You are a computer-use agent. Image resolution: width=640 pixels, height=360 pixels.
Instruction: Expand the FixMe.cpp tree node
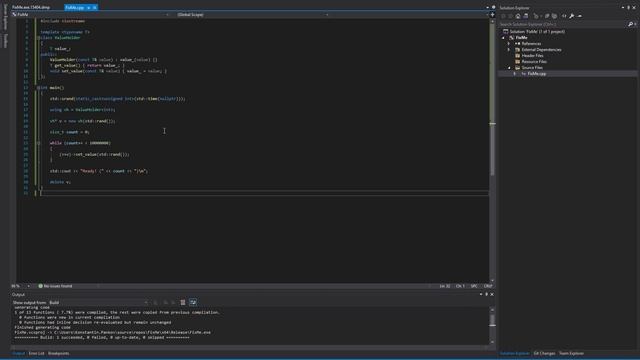pos(515,74)
